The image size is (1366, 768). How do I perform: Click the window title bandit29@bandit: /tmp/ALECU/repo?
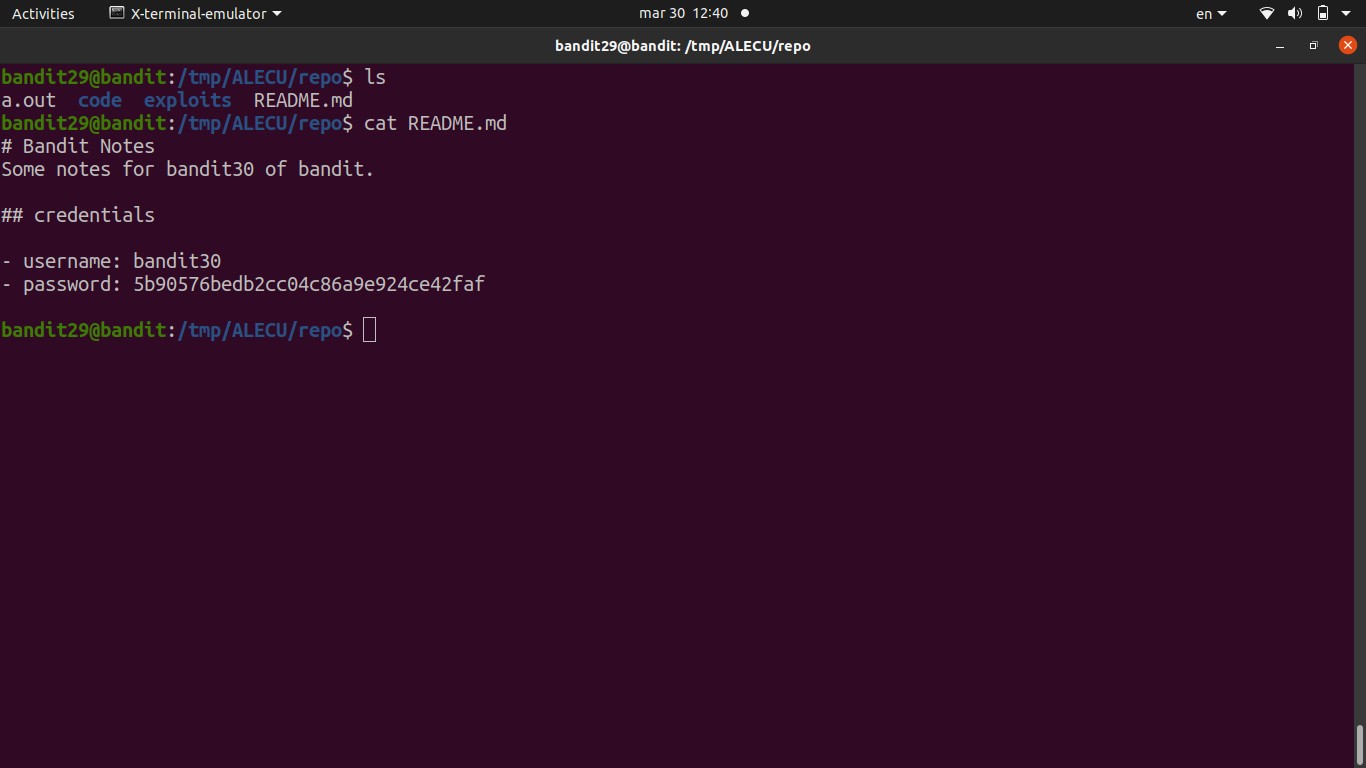683,46
